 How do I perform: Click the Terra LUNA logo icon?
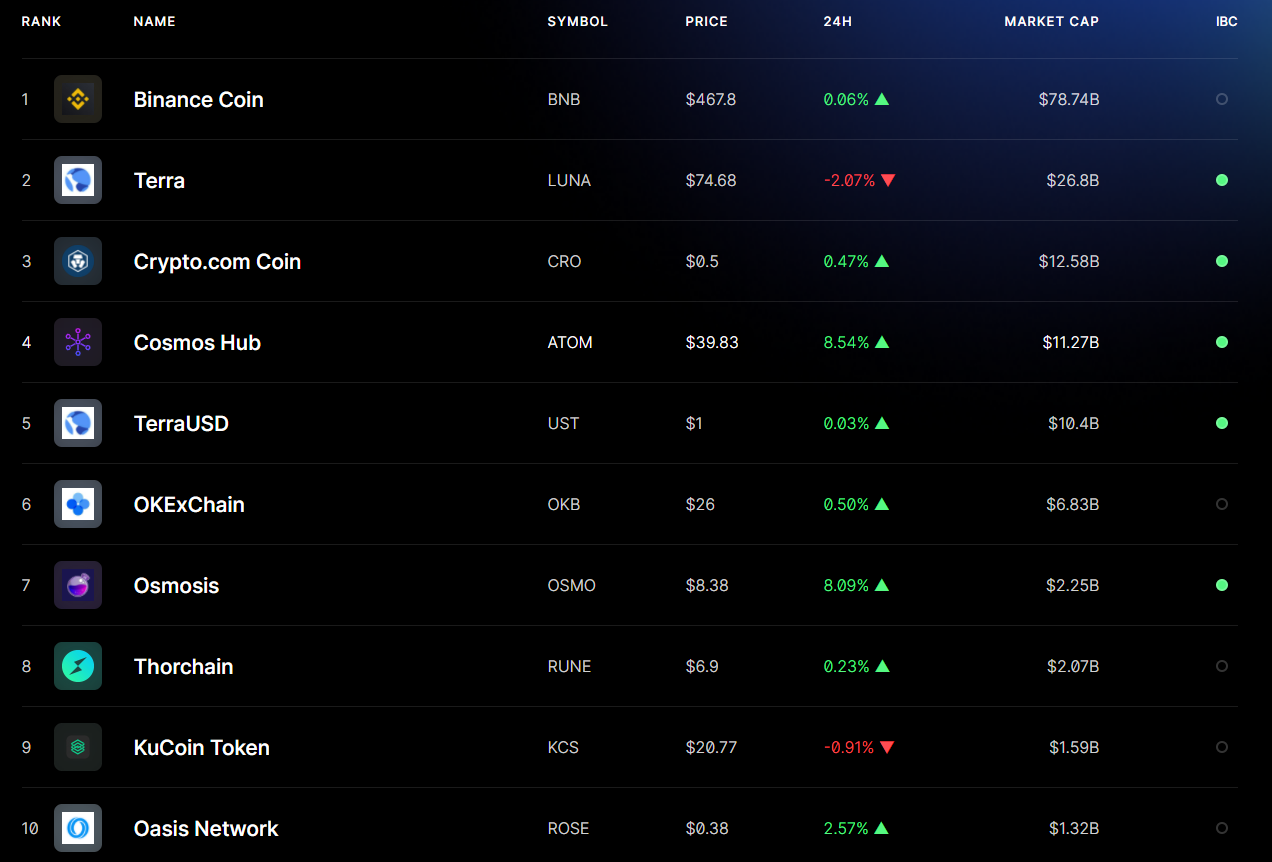point(78,180)
